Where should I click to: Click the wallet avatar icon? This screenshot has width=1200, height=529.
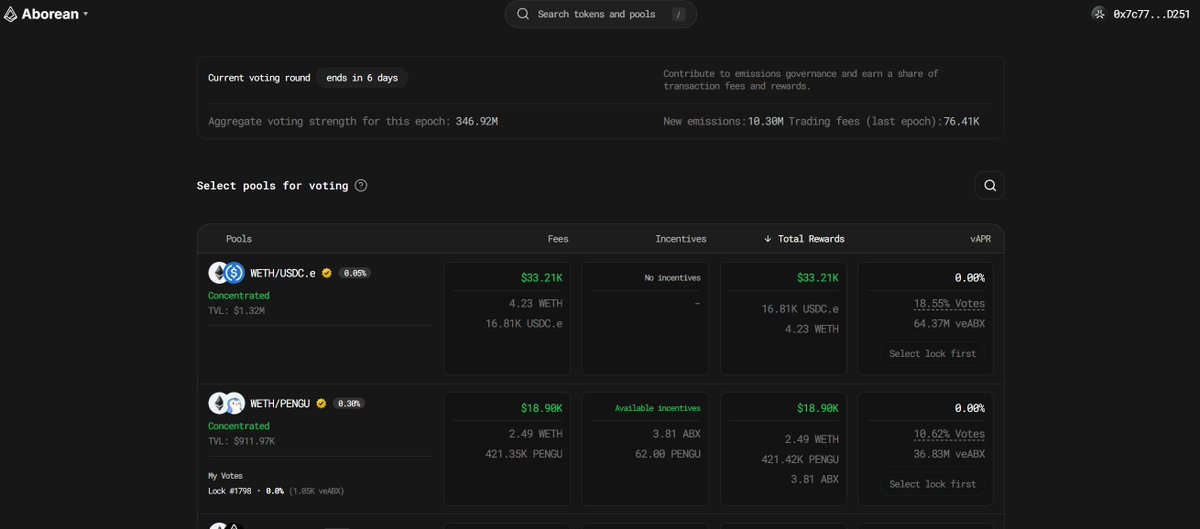click(x=1099, y=14)
